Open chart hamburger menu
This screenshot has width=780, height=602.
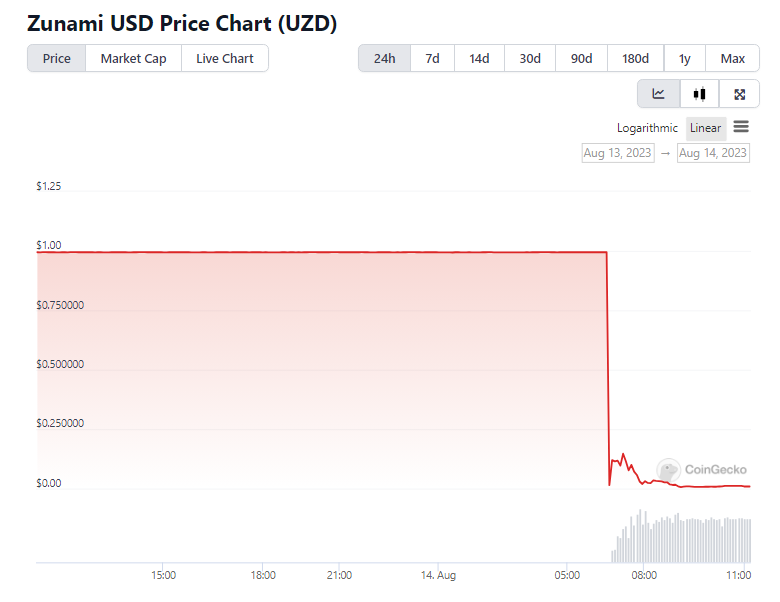coord(741,127)
